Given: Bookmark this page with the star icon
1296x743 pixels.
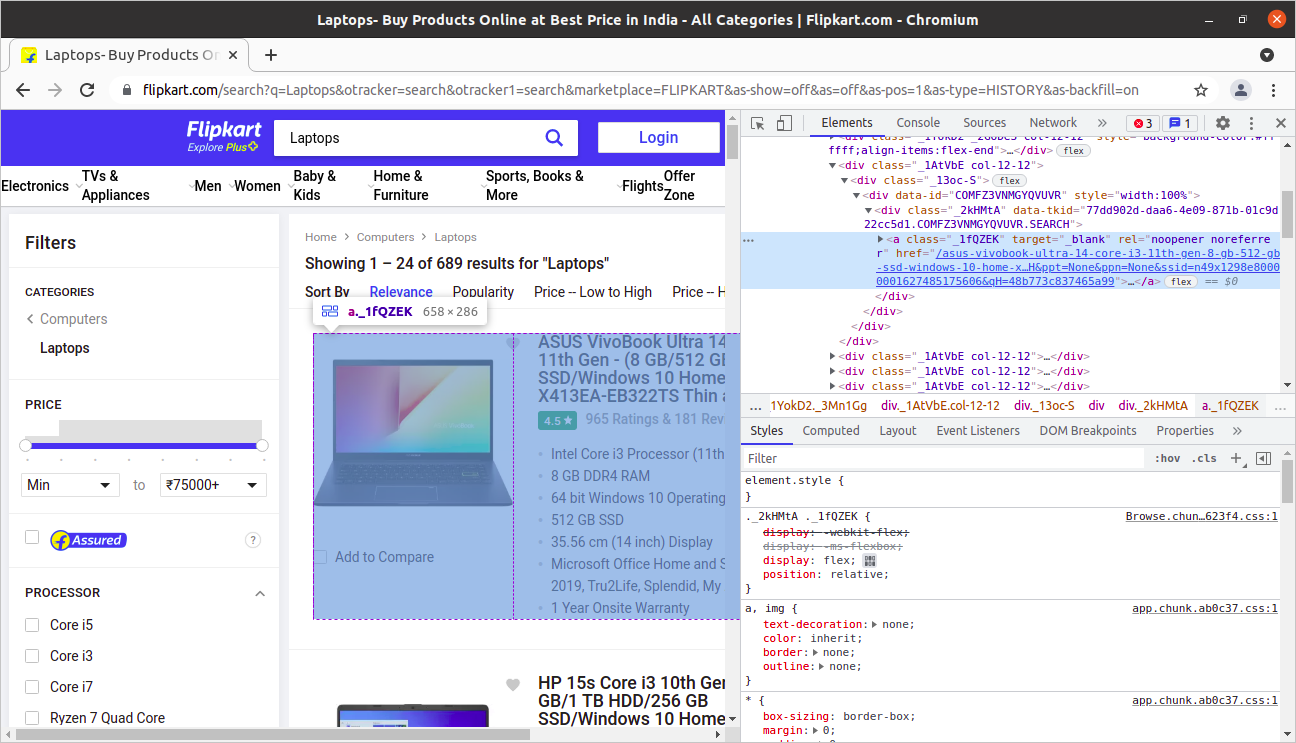Looking at the screenshot, I should pyautogui.click(x=1201, y=90).
